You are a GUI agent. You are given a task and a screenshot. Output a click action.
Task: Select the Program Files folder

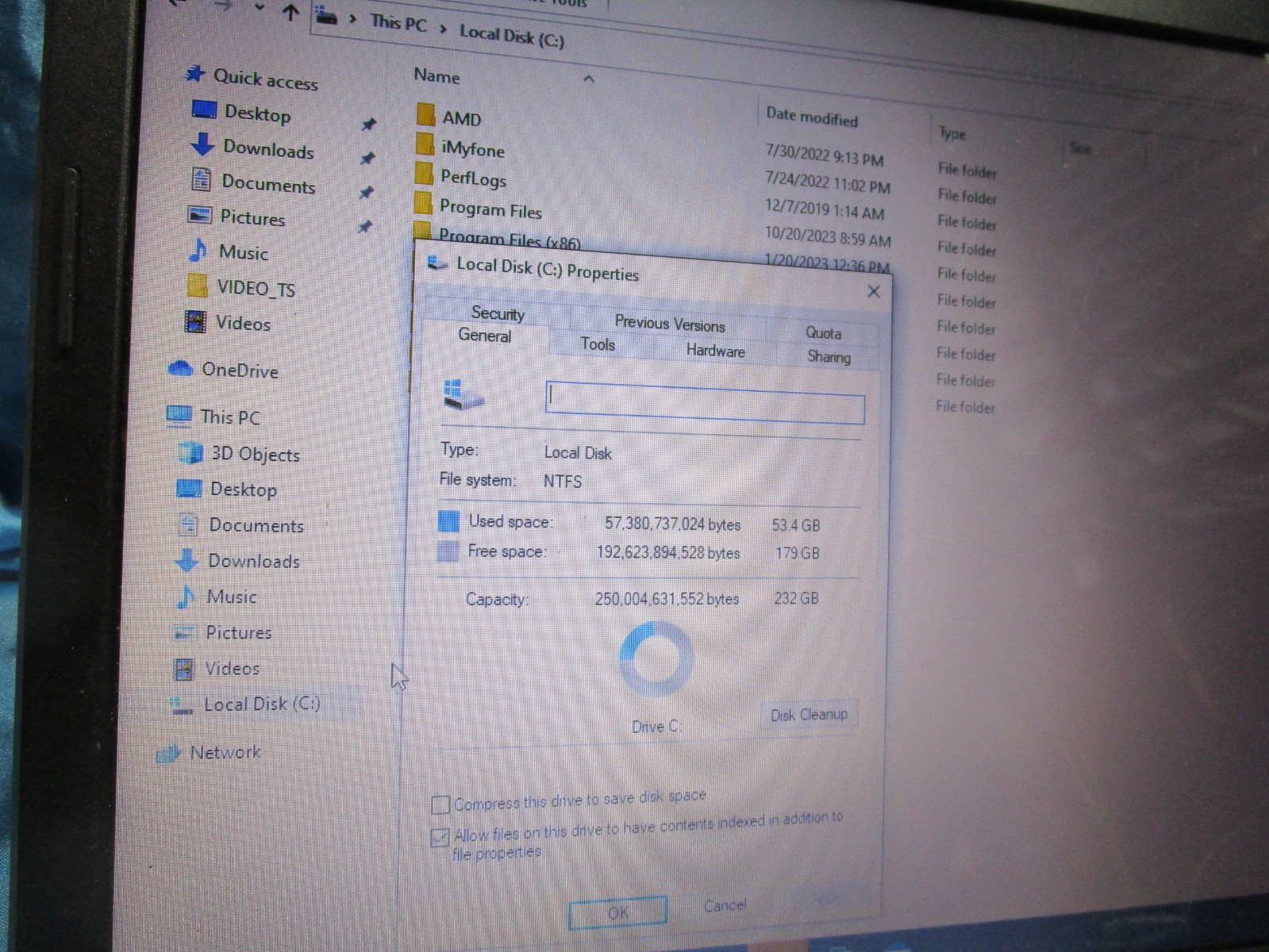point(490,209)
